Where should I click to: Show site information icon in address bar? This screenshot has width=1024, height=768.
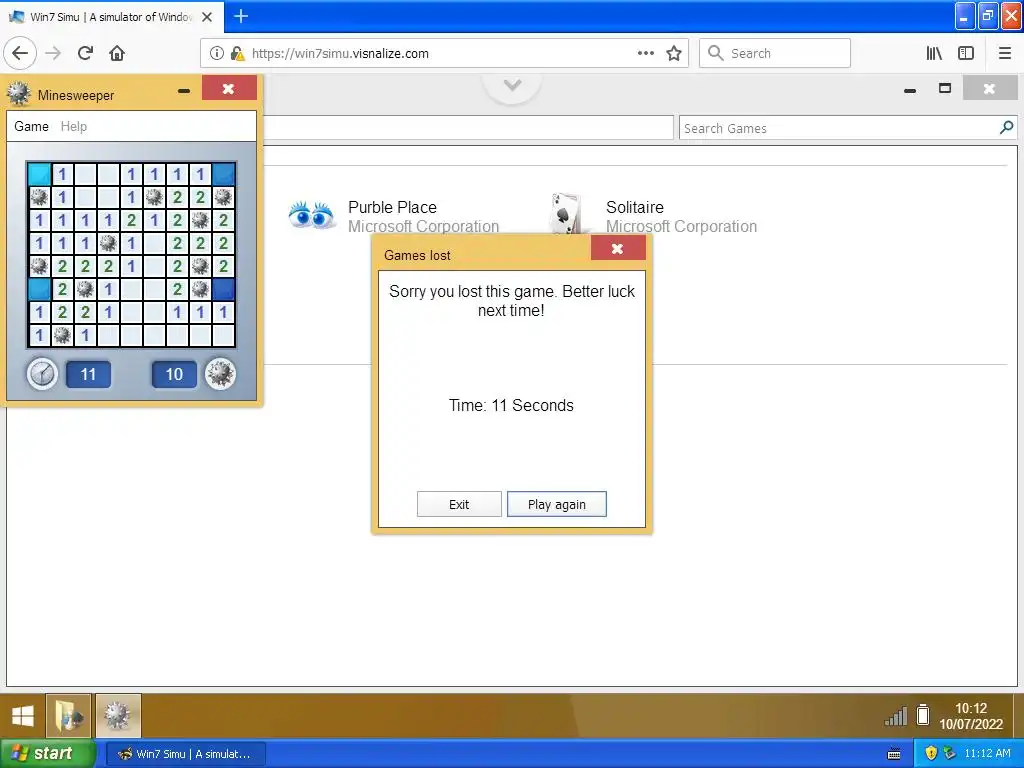coord(216,54)
